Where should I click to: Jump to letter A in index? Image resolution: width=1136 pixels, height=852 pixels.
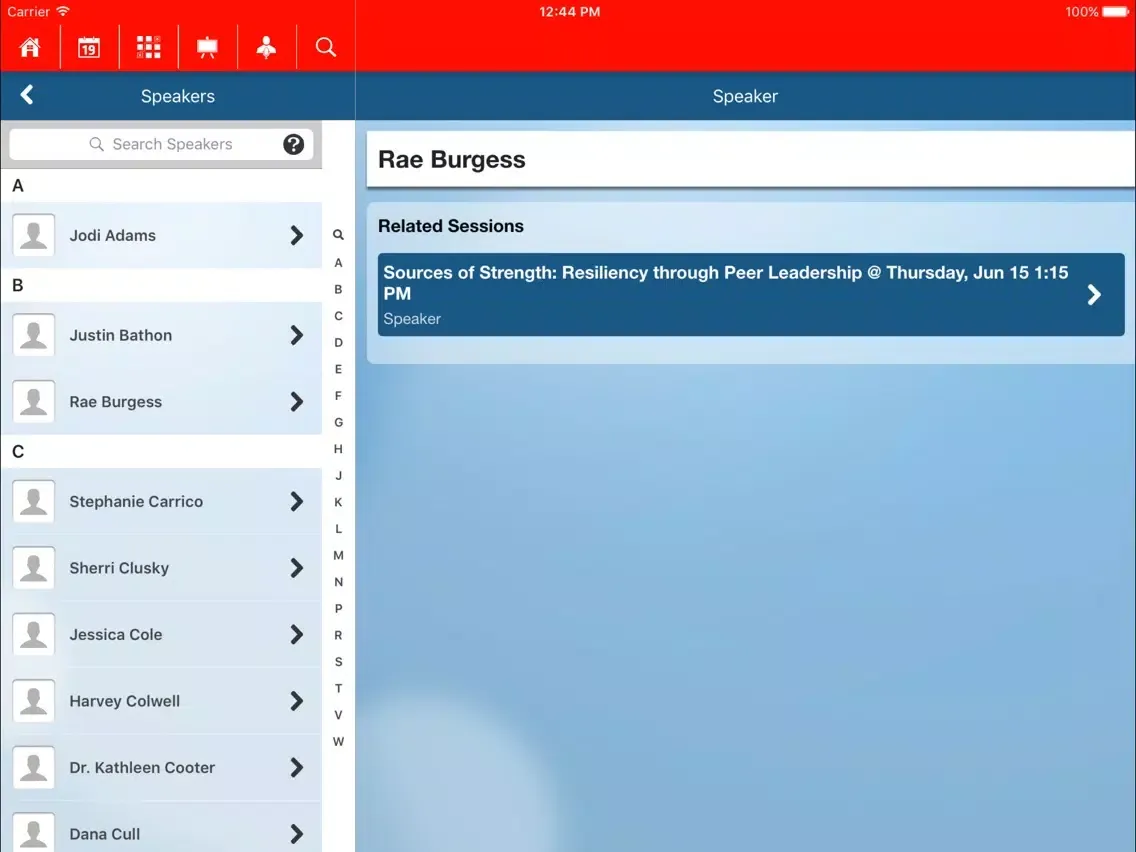pos(338,262)
